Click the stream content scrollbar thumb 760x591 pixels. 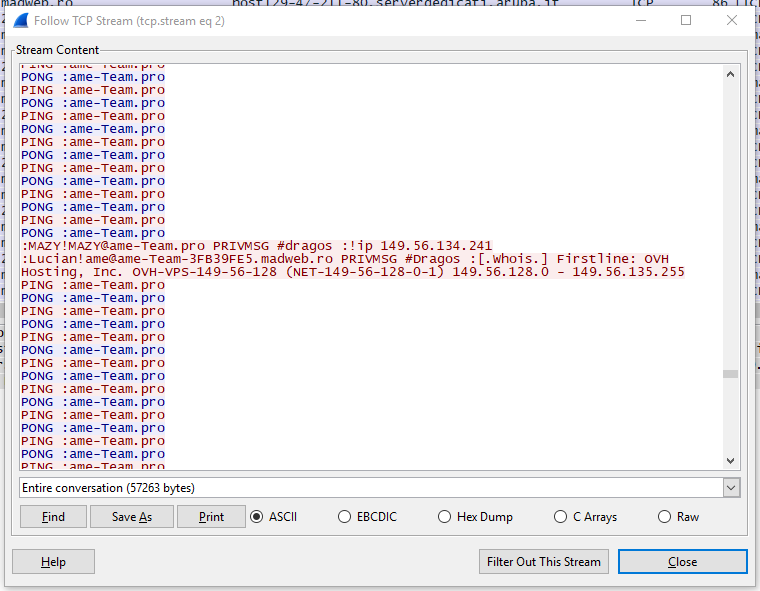pos(730,374)
